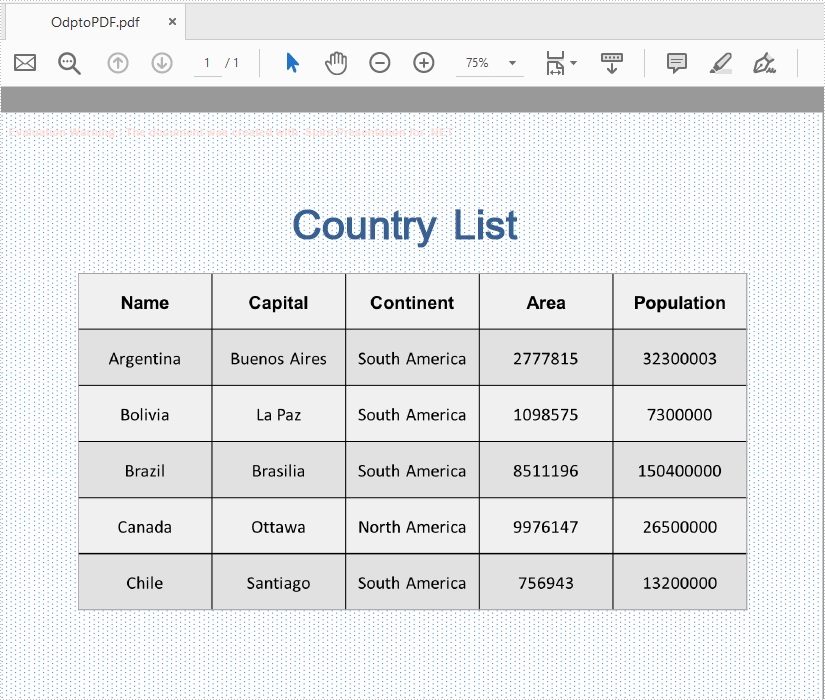
Task: Click the Area column header
Action: (546, 302)
